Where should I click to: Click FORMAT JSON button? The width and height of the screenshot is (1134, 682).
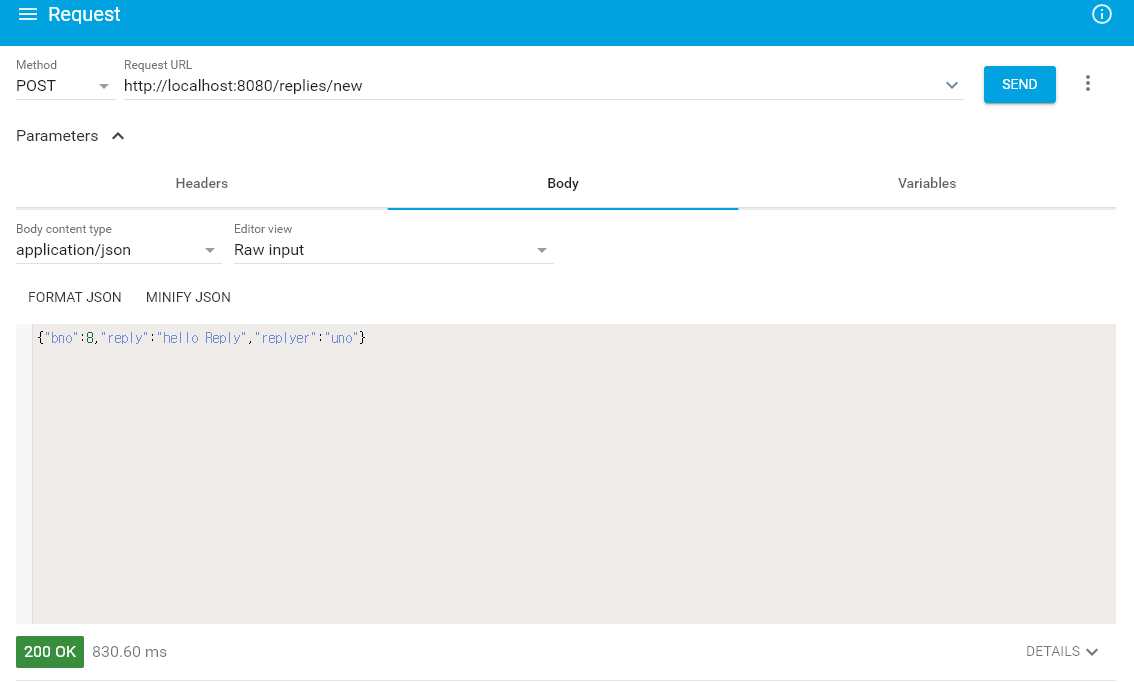click(74, 297)
